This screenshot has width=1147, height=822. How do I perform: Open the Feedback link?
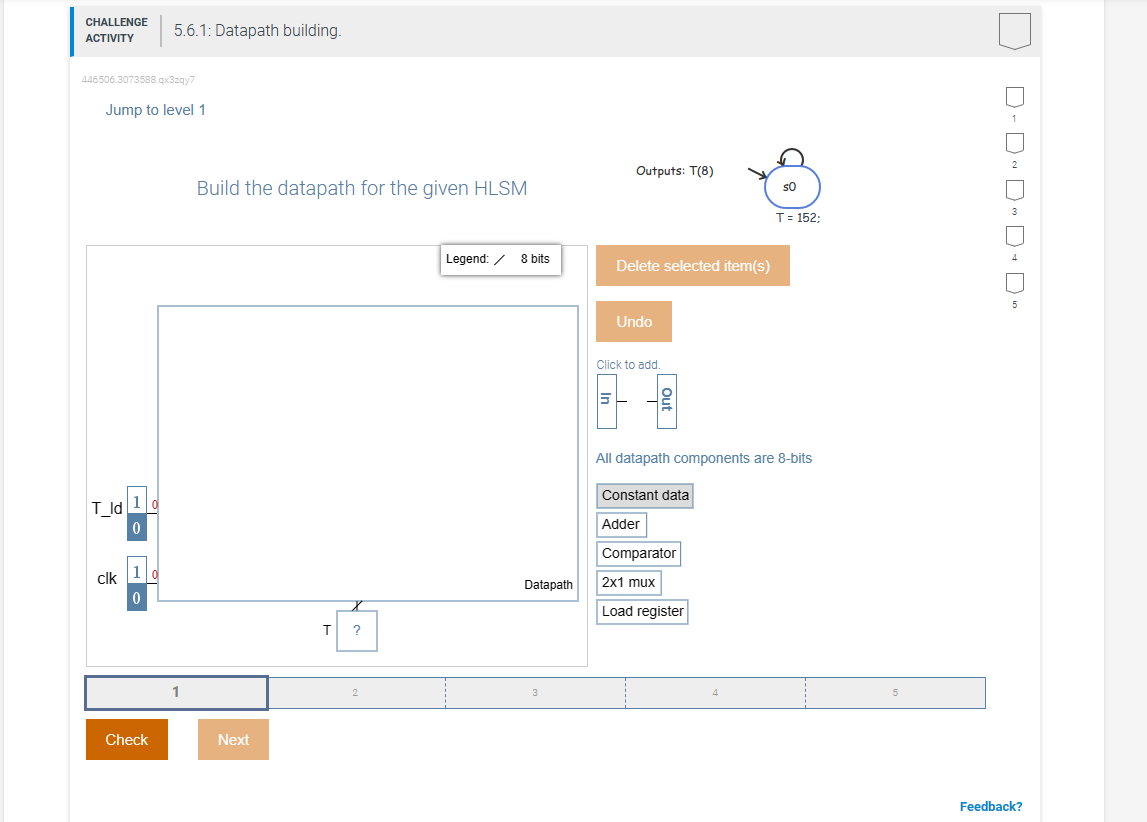tap(991, 805)
